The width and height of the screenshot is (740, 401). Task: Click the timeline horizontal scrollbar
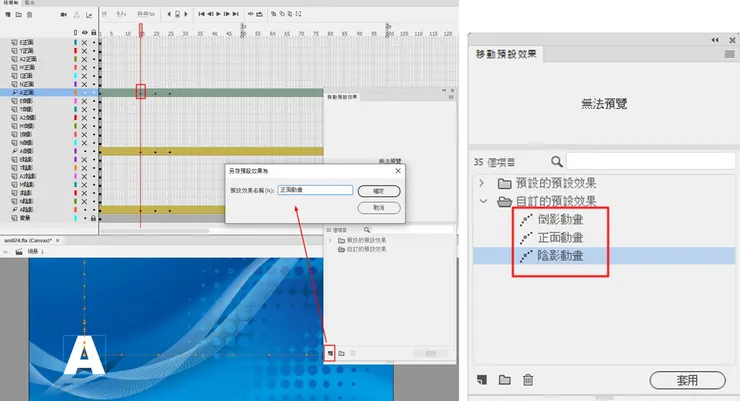coord(155,231)
